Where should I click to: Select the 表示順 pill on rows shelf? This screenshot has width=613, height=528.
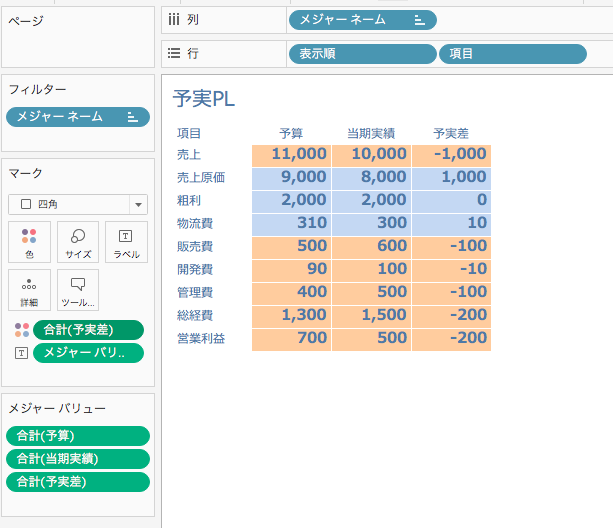362,54
